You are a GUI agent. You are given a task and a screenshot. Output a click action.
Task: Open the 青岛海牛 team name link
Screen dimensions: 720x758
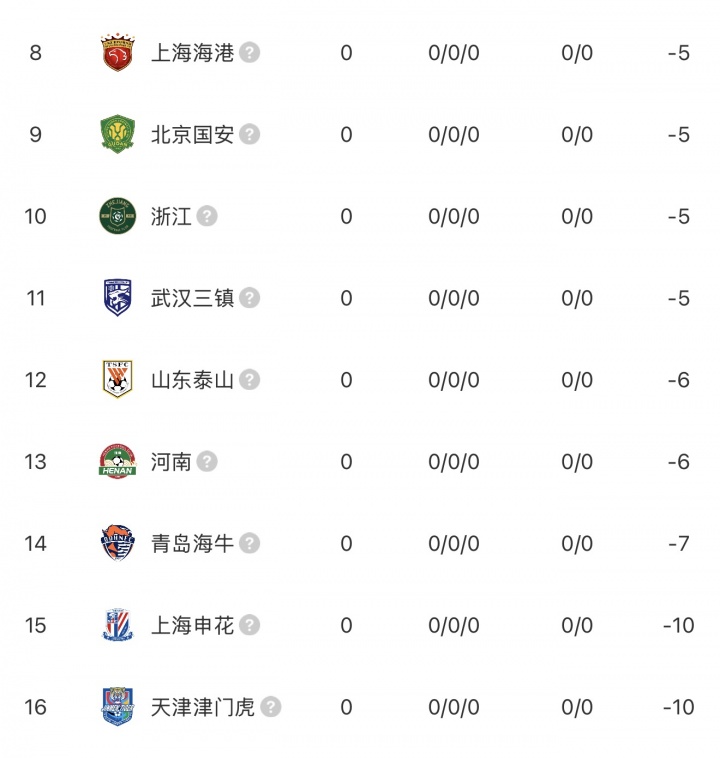192,544
